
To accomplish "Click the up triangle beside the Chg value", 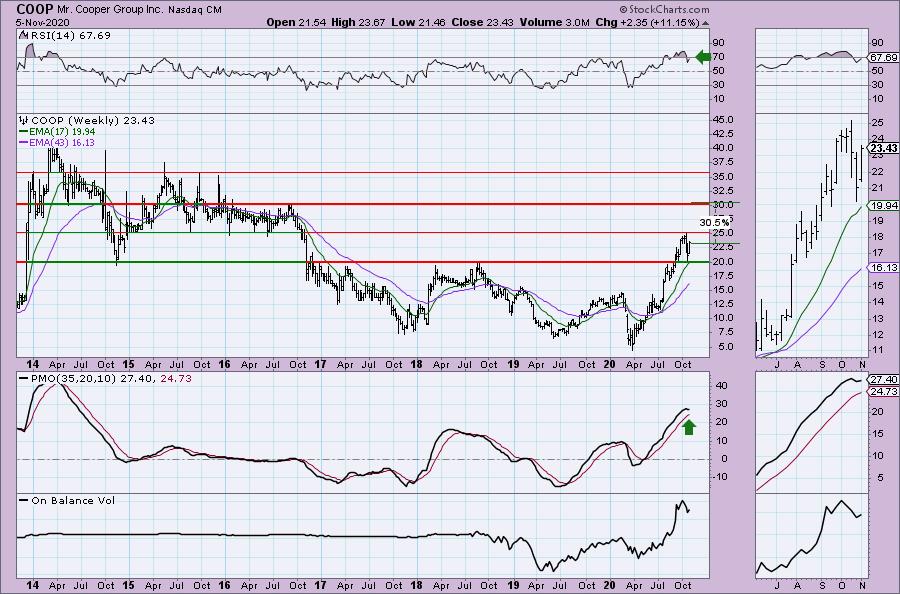I will [x=705, y=24].
